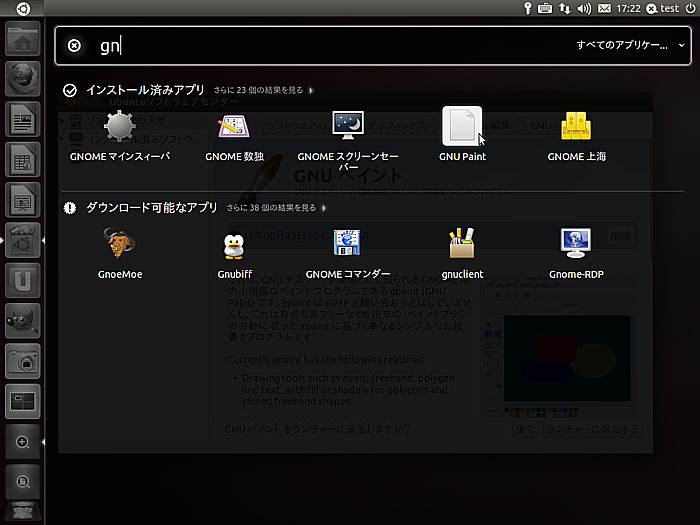Image resolution: width=700 pixels, height=525 pixels.
Task: Open LibreOffice Calc from launcher
Action: [x=23, y=159]
